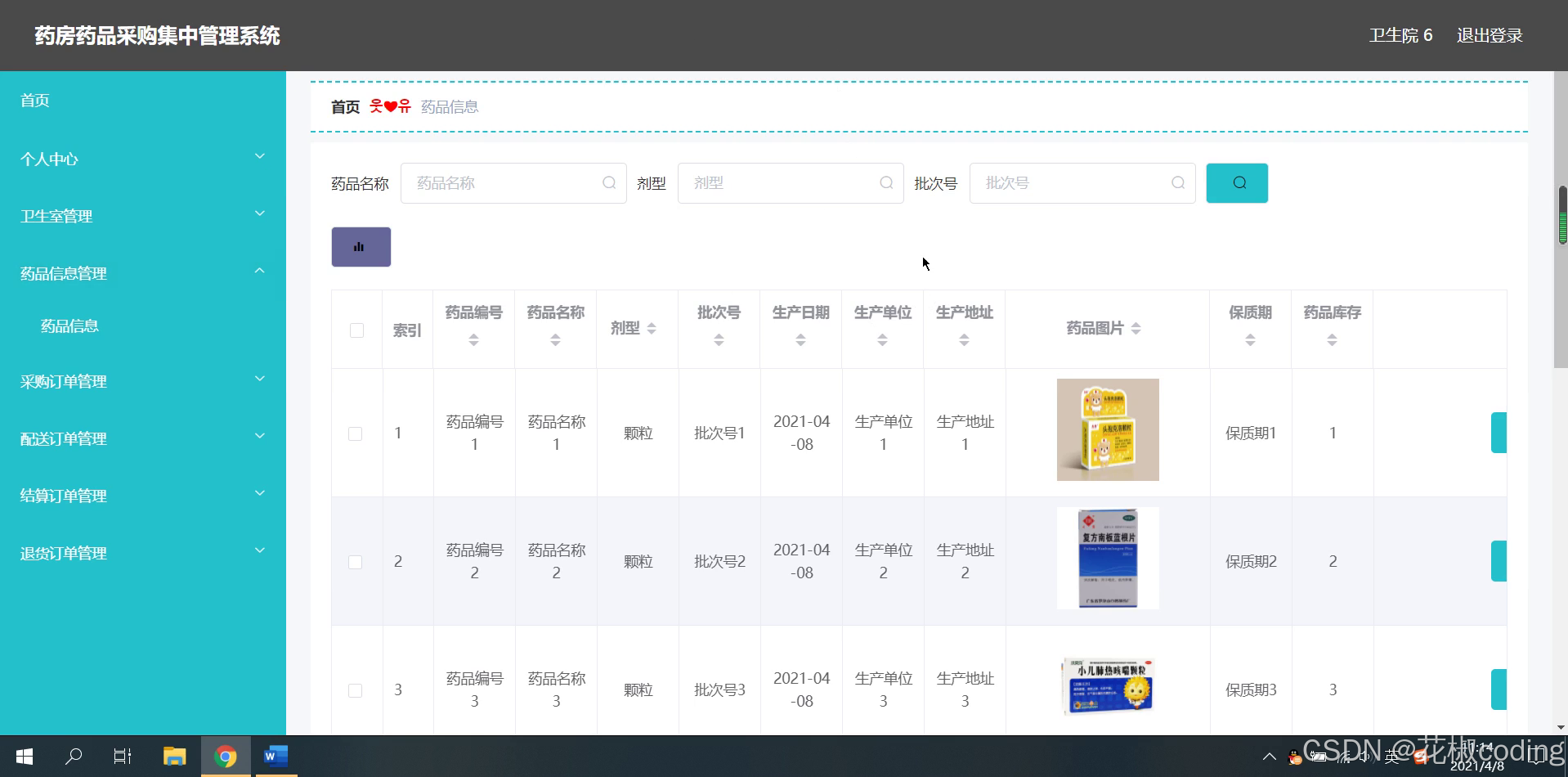Screen dimensions: 1568x777
Task: Sort by 药品名称 column arrows
Action: pos(555,340)
